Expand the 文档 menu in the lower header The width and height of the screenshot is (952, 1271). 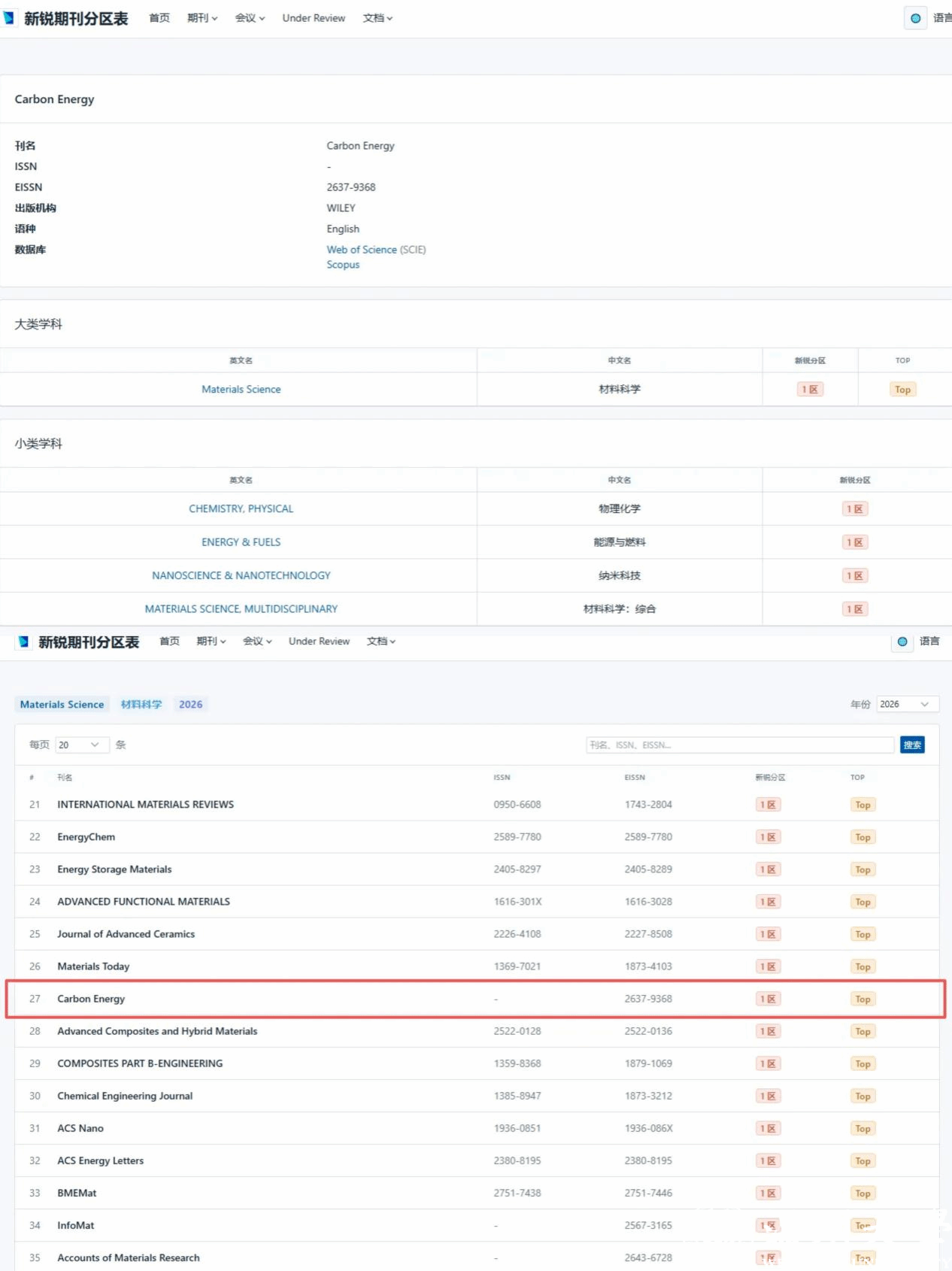380,642
